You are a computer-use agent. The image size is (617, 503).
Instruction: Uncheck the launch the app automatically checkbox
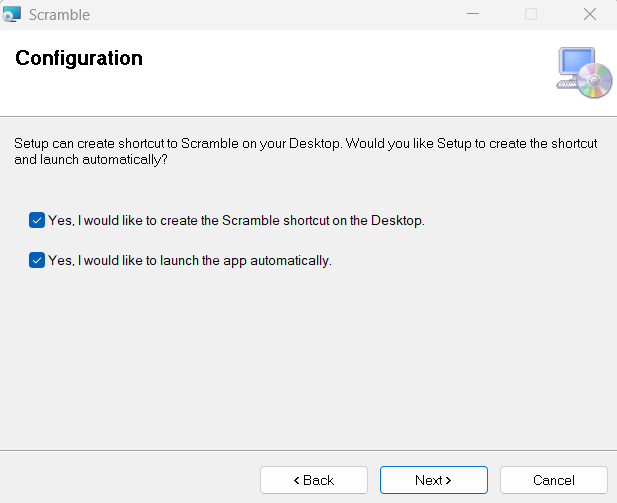pyautogui.click(x=37, y=261)
